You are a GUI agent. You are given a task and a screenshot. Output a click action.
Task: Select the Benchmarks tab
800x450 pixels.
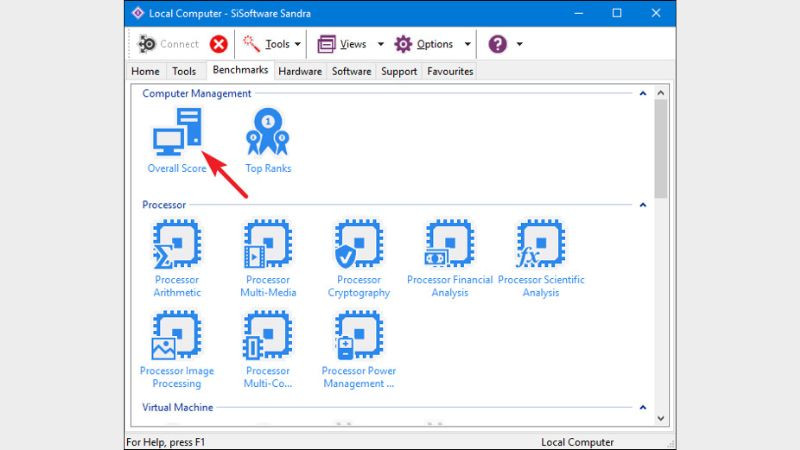pos(240,70)
